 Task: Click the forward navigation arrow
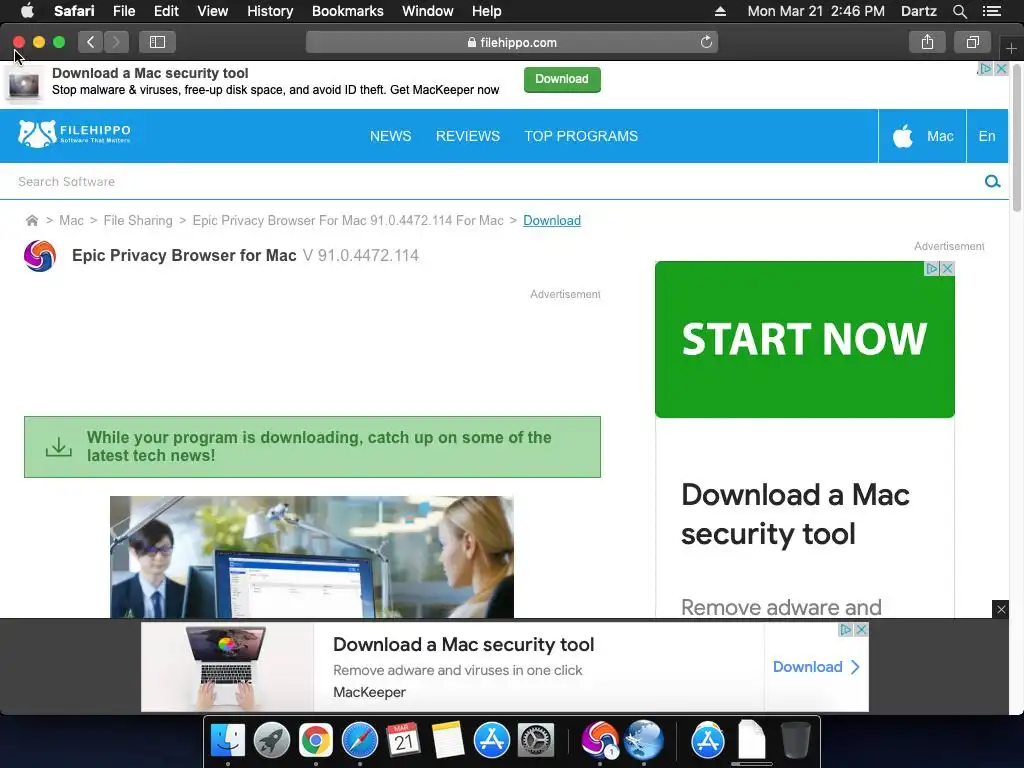(116, 42)
